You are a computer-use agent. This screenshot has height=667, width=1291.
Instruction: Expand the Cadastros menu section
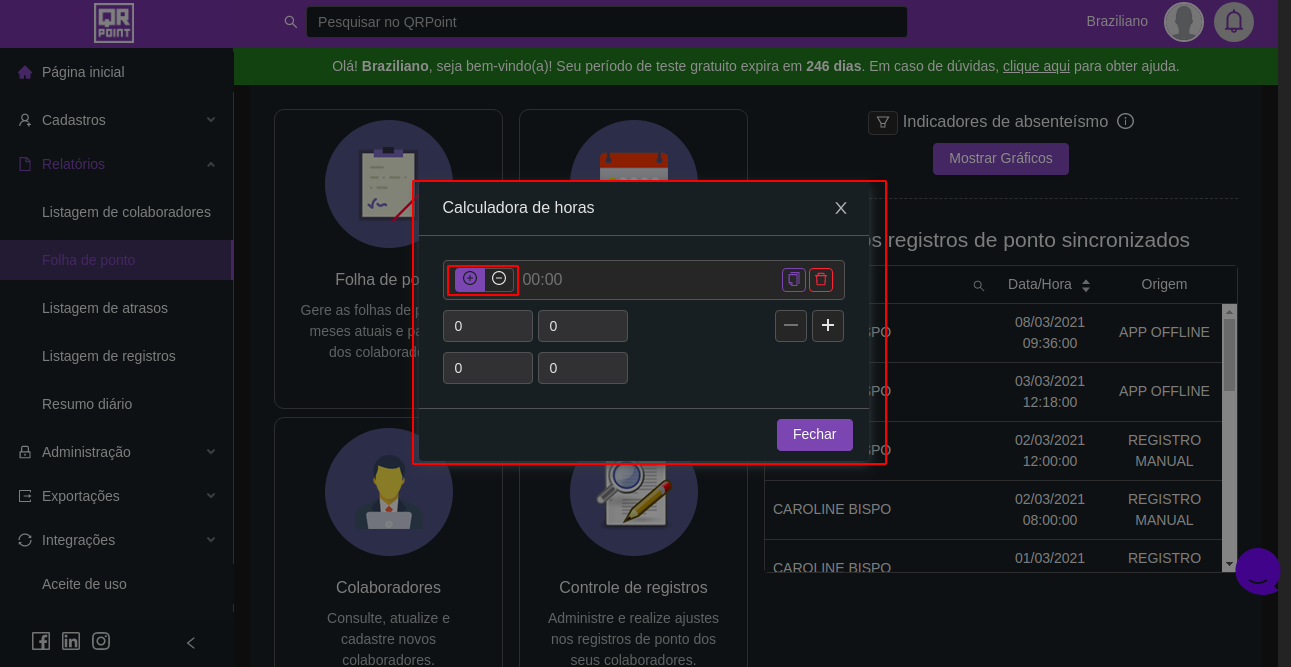pos(116,120)
